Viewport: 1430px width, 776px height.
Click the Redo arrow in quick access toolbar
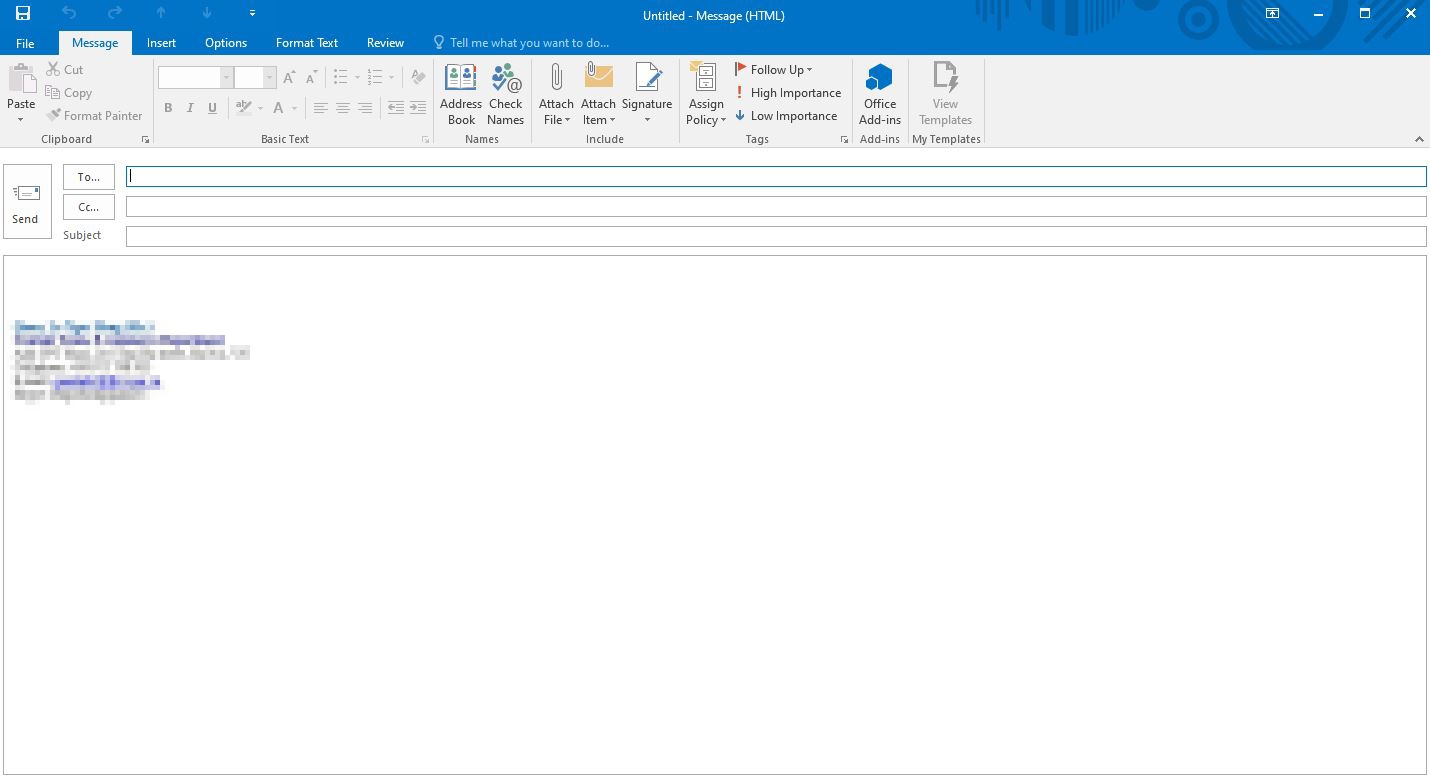coord(115,13)
